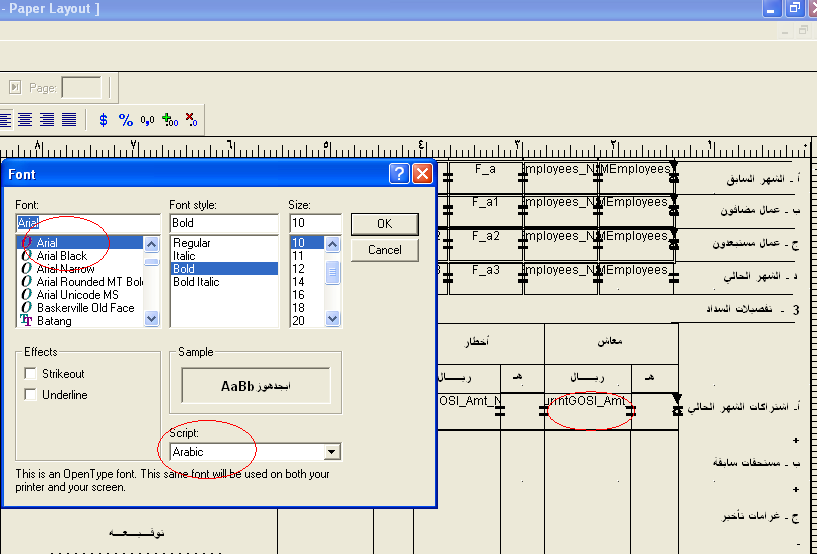This screenshot has width=817, height=554.
Task: Apply percent format icon
Action: coord(126,119)
